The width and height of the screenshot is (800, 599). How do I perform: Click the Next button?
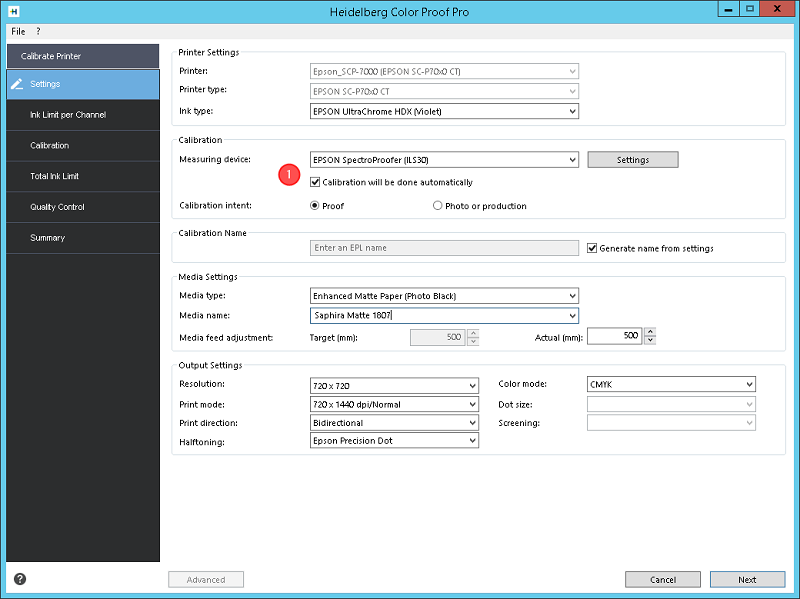point(747,580)
